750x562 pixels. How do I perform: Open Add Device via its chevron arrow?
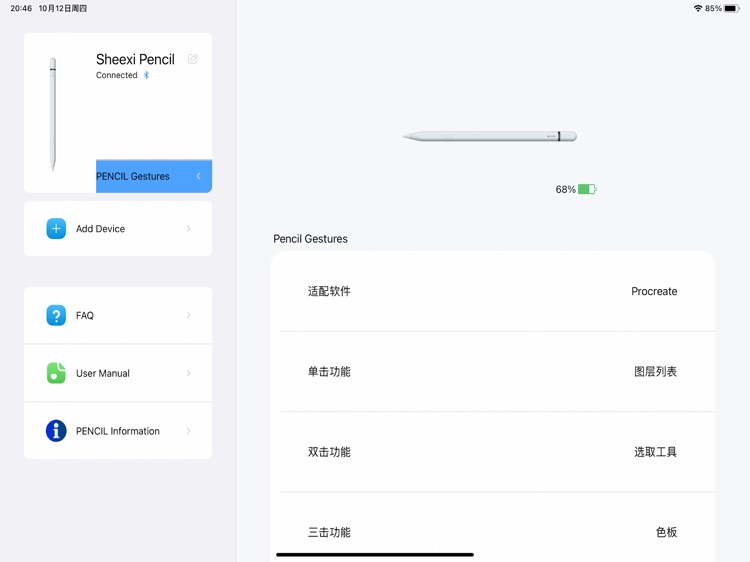188,229
